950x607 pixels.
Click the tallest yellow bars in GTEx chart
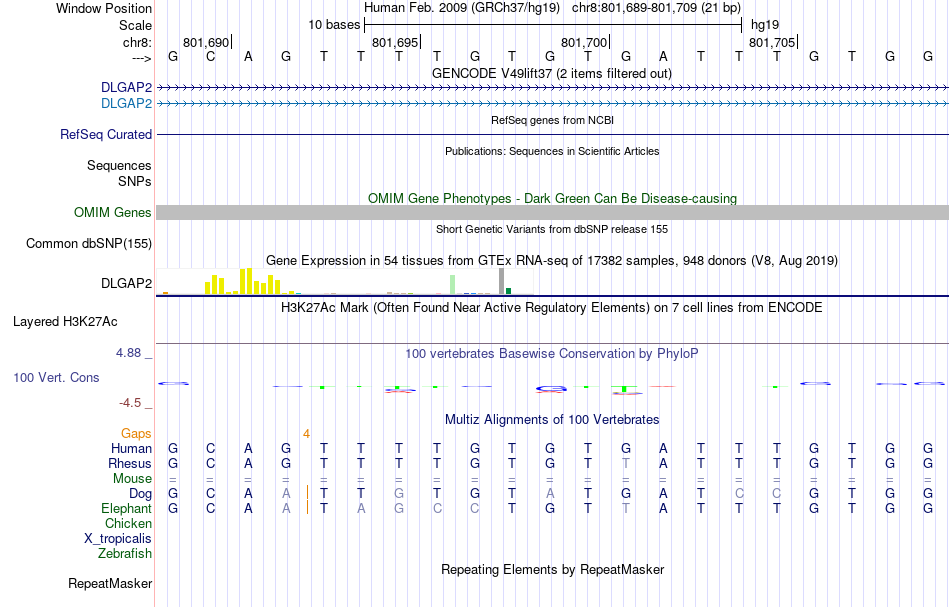point(246,281)
